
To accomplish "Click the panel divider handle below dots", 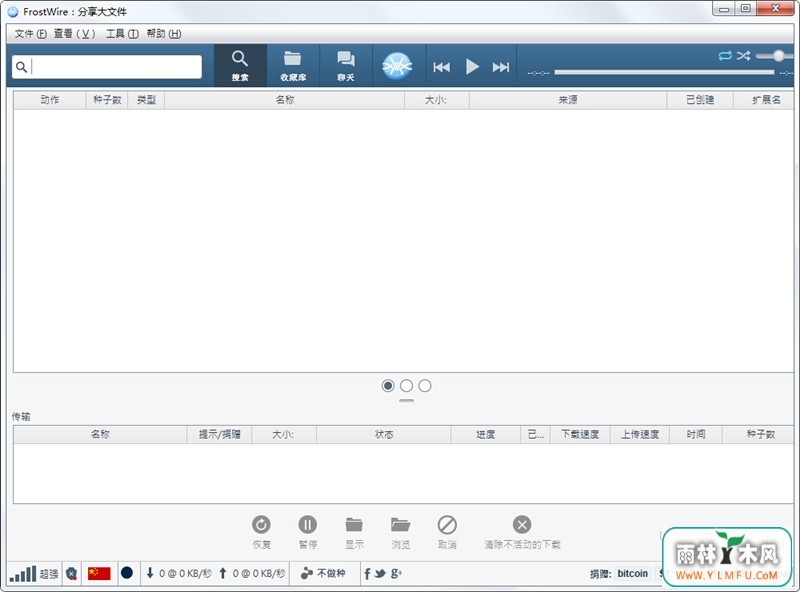I will pos(407,401).
